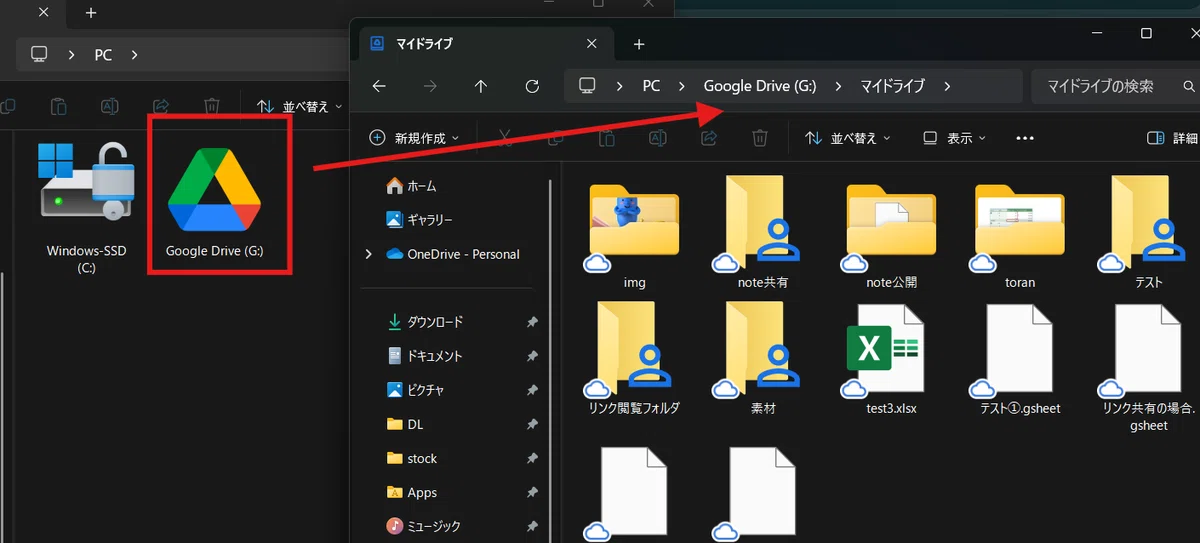Click PC breadcrumb in the back window
This screenshot has height=543, width=1200.
coord(104,55)
